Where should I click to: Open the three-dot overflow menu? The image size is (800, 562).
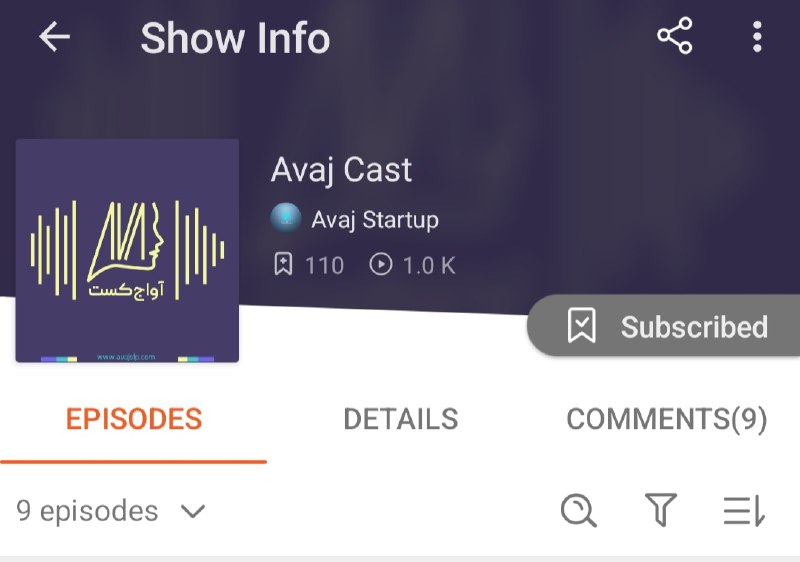(757, 36)
